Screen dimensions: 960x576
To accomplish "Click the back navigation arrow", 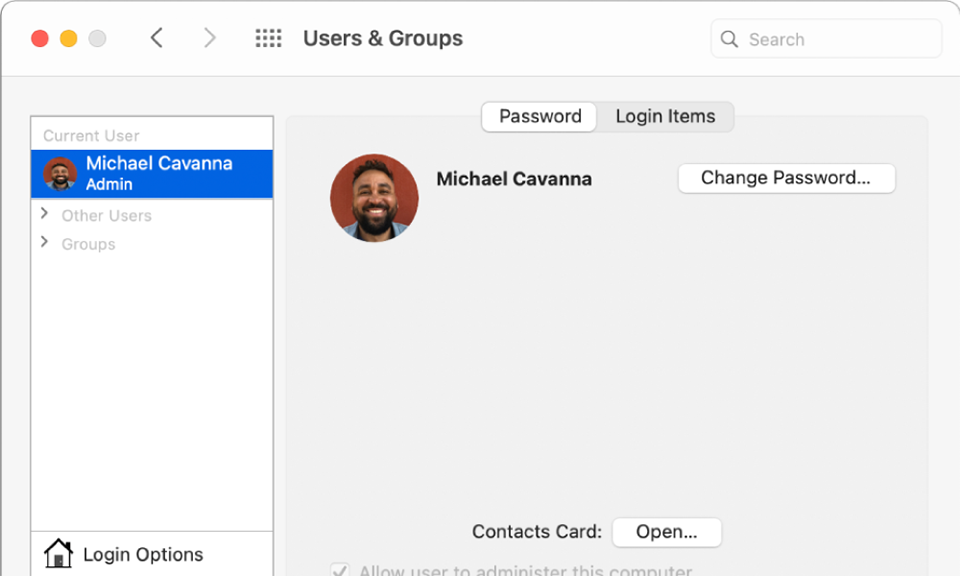I will pyautogui.click(x=157, y=38).
